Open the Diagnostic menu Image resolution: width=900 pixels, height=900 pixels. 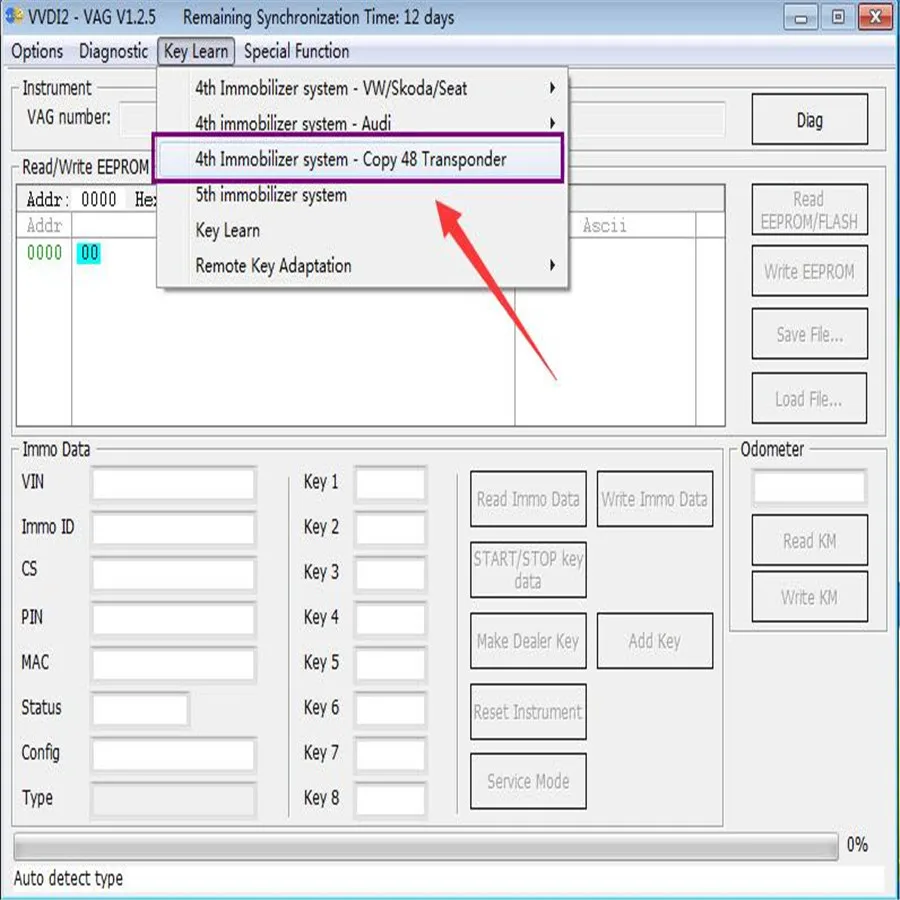click(x=113, y=52)
